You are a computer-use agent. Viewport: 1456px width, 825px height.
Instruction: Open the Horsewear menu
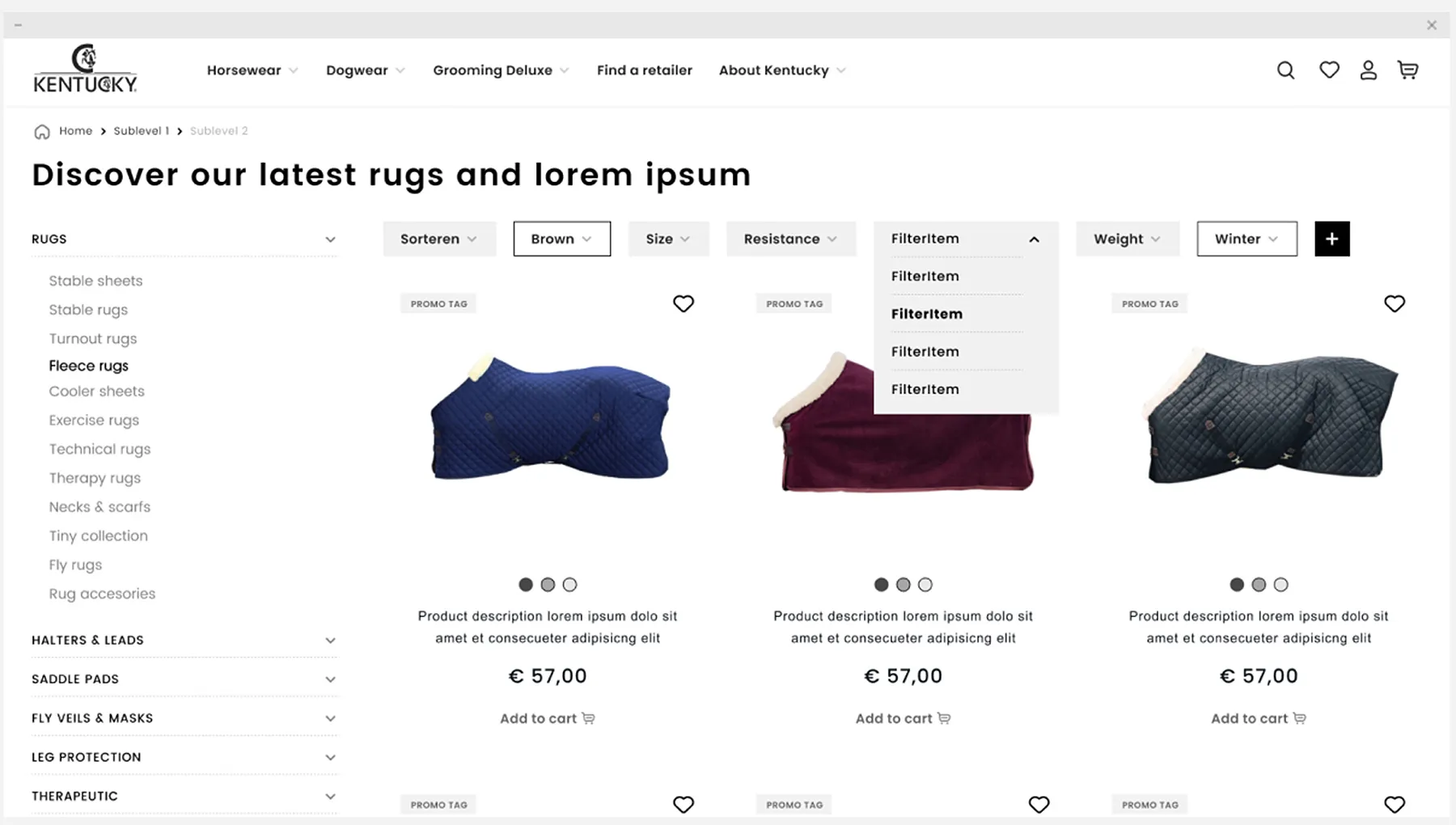tap(252, 70)
